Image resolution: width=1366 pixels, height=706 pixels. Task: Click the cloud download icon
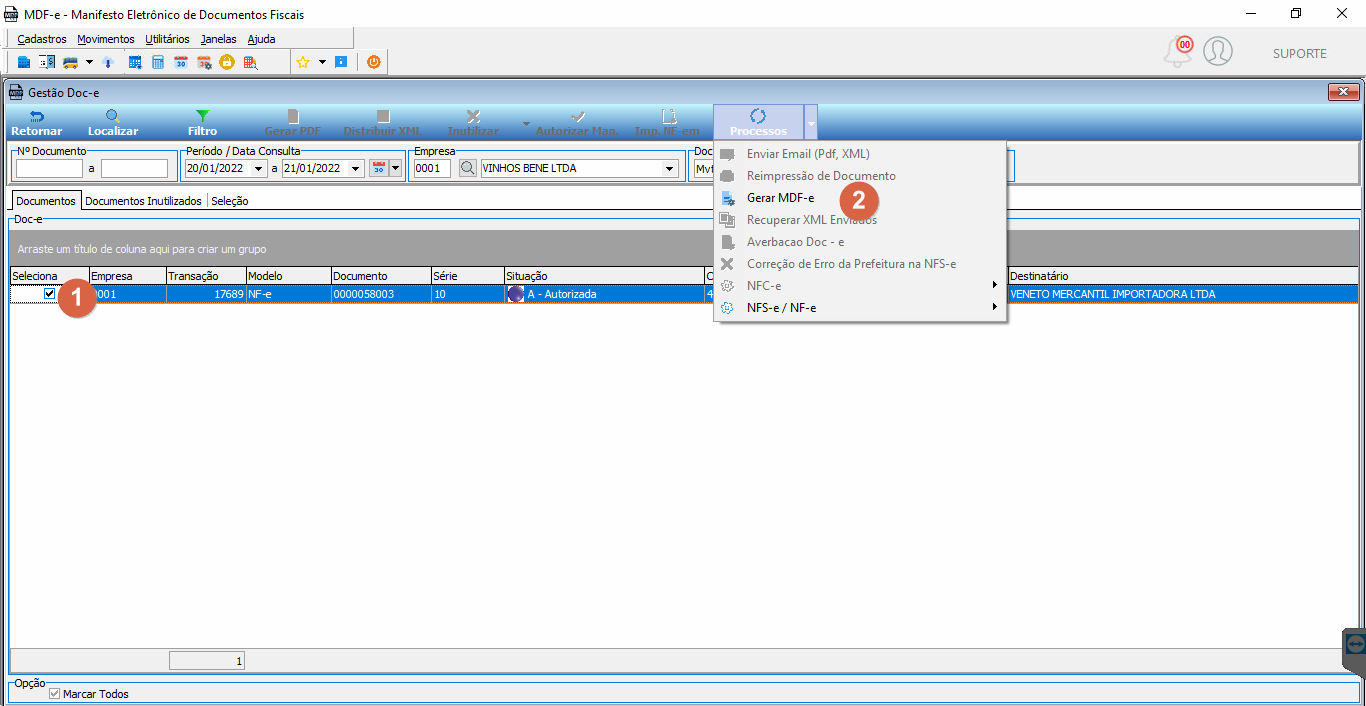(x=108, y=62)
